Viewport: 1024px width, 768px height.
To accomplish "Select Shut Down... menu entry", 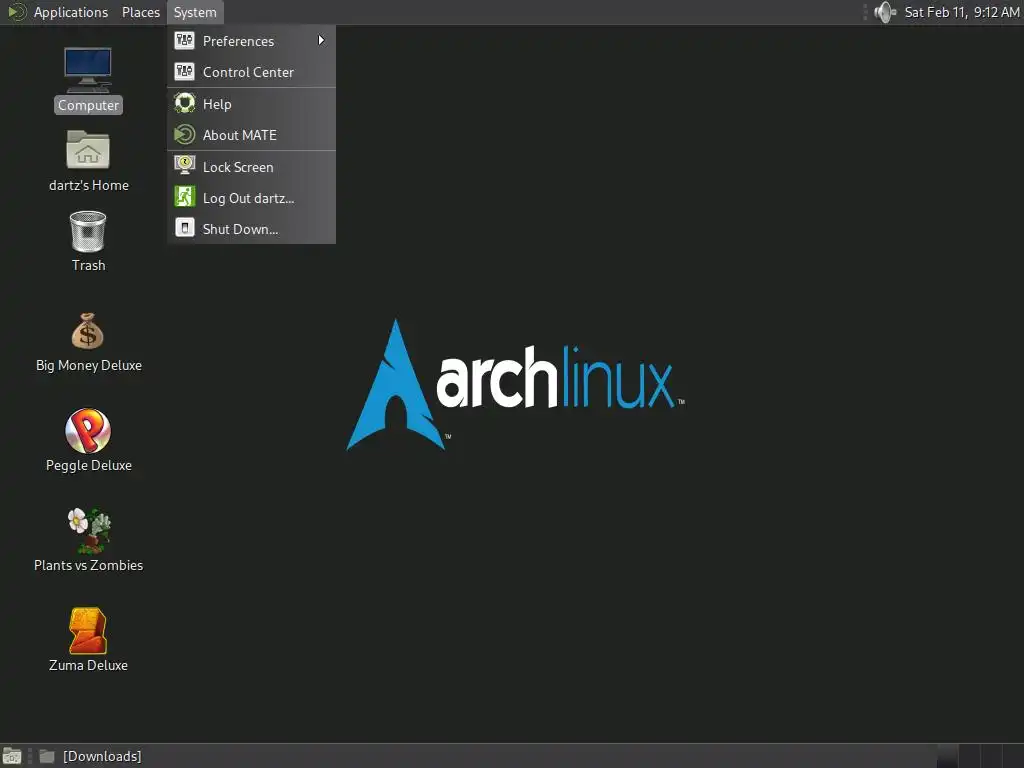I will [251, 229].
